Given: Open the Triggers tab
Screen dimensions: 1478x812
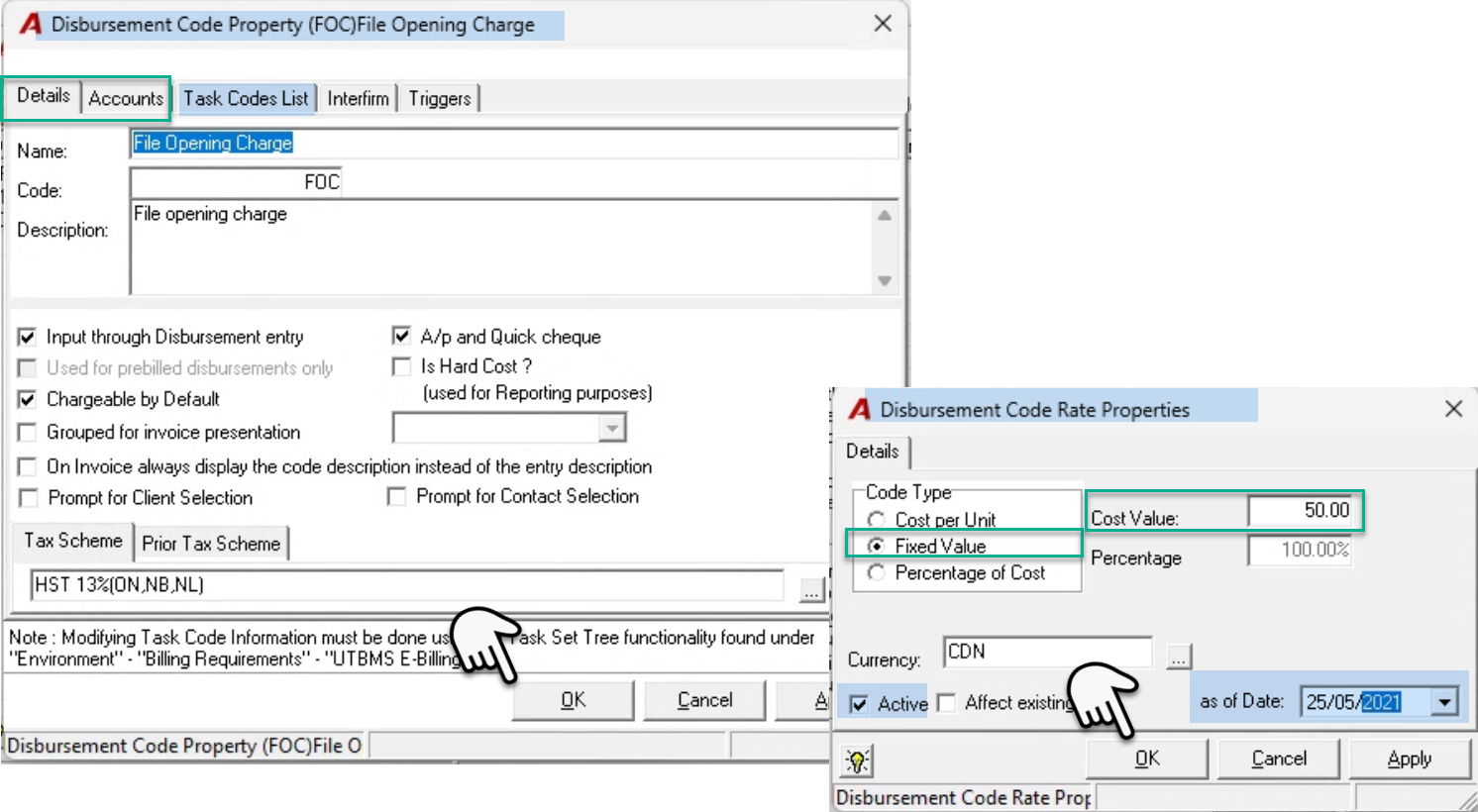Looking at the screenshot, I should point(440,98).
